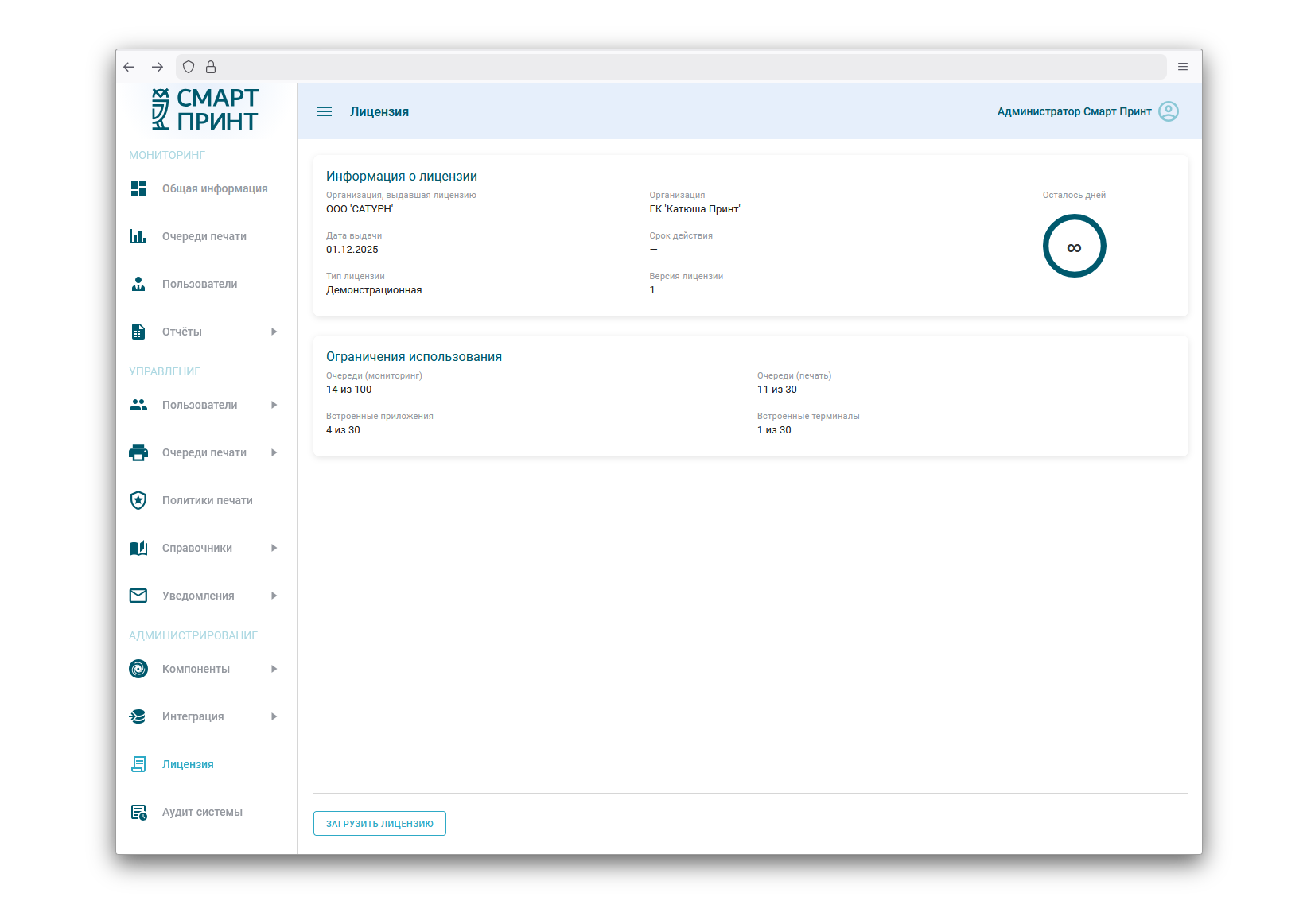Click the Интеграция icon
Screen dimensions: 1303x924
point(138,716)
